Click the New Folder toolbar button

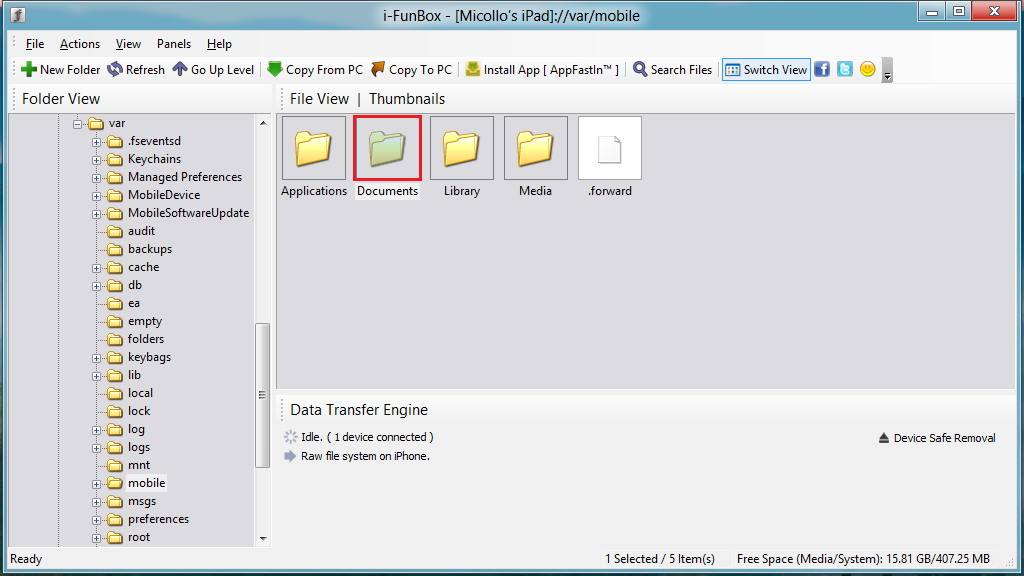coord(61,69)
